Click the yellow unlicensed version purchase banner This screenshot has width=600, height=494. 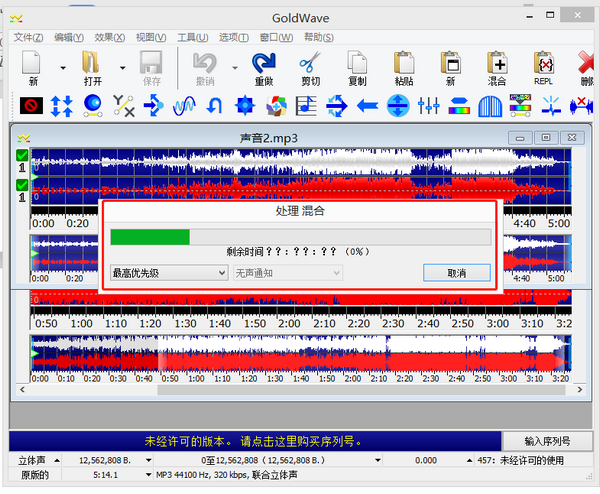tap(251, 441)
